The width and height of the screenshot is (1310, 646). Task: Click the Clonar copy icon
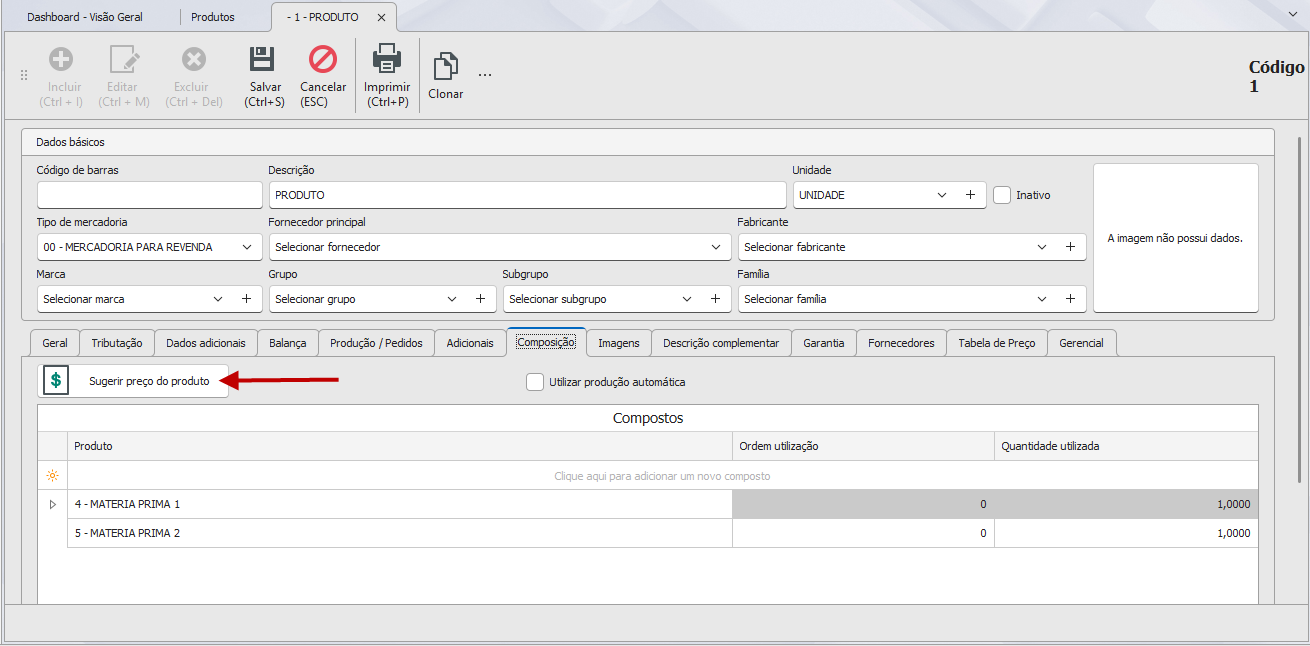[445, 67]
